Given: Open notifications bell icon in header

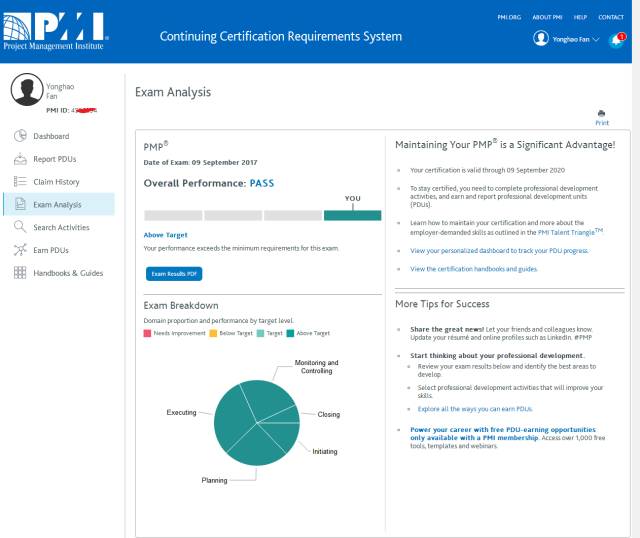Looking at the screenshot, I should click(x=616, y=39).
